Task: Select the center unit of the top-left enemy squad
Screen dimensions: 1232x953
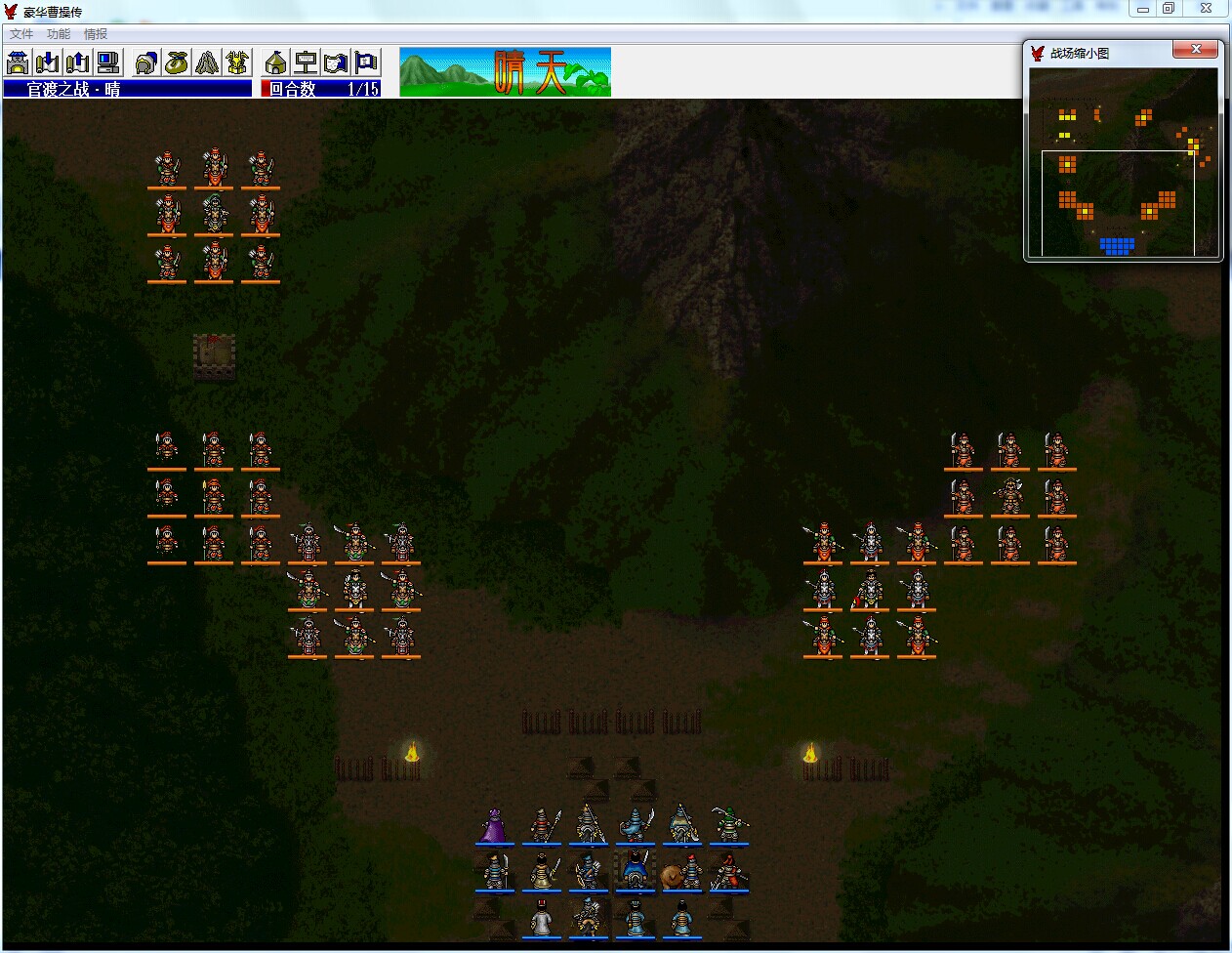Action: pos(214,216)
